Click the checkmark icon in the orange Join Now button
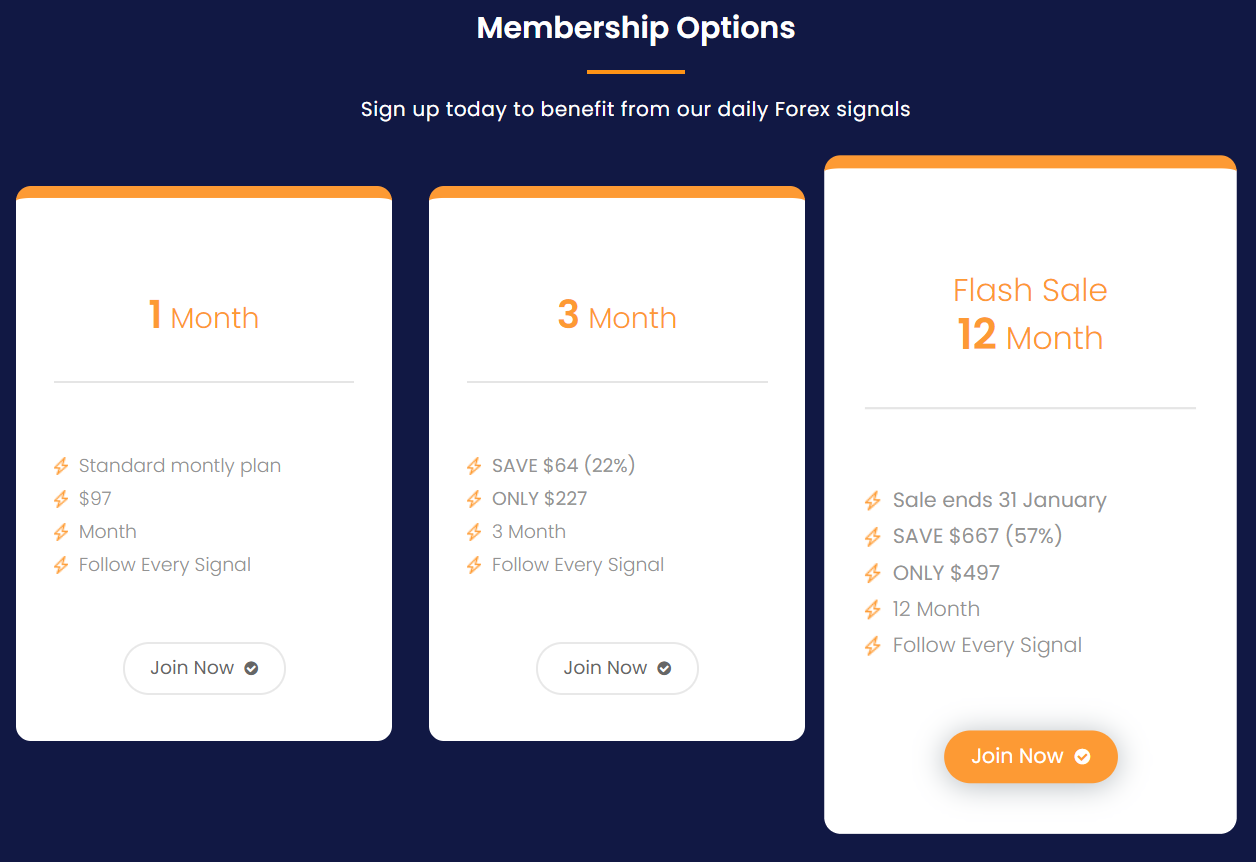Screen dimensions: 1256x862 coord(1082,757)
